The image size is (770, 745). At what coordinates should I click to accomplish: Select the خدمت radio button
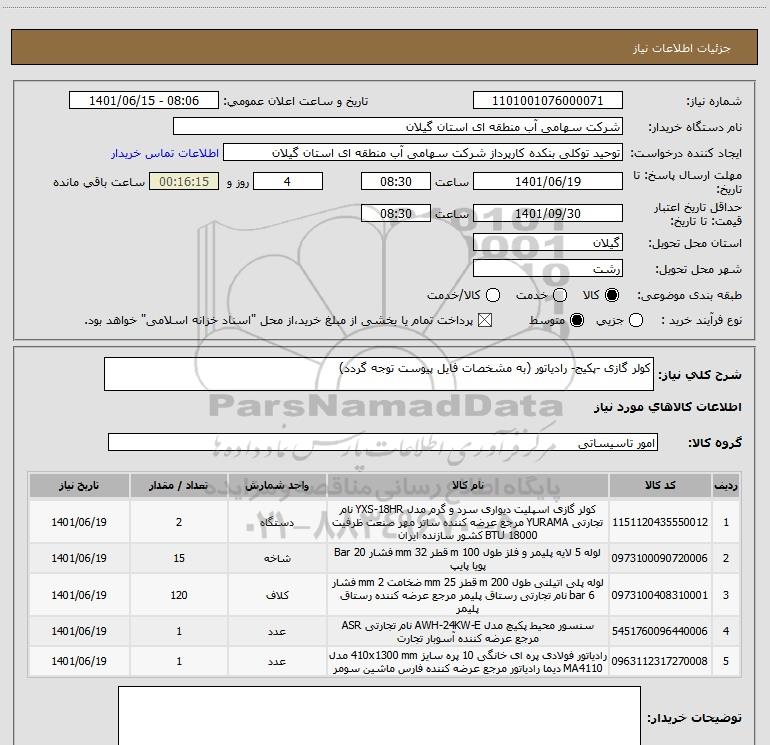(560, 295)
